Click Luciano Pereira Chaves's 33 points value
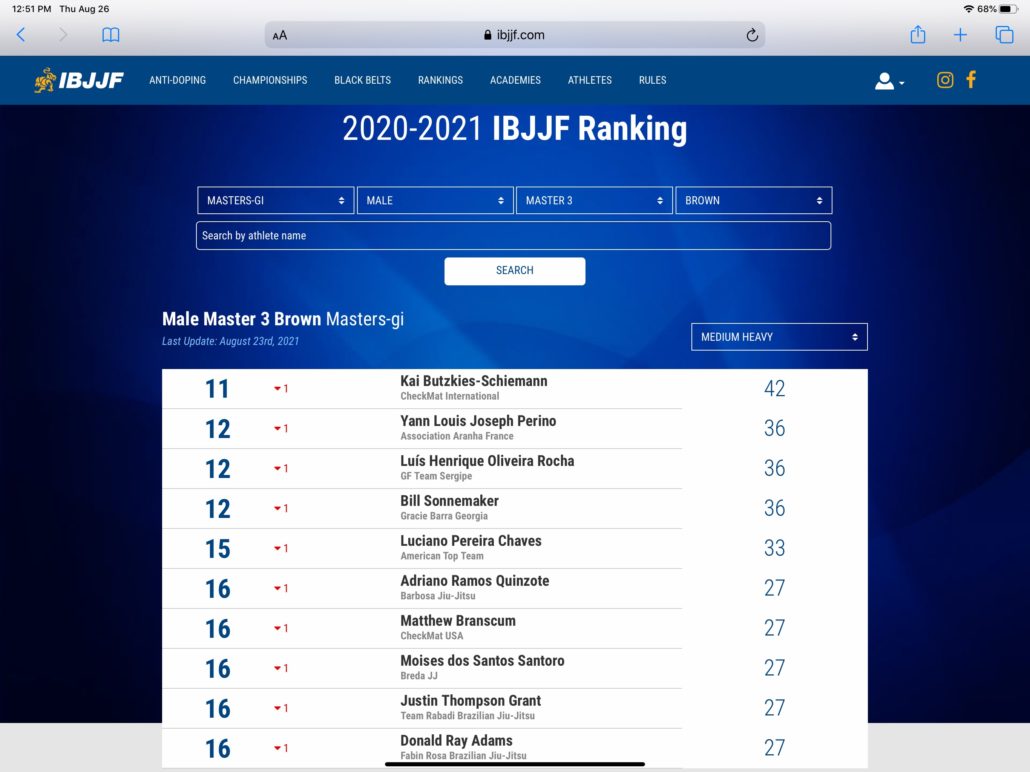Viewport: 1030px width, 772px height. tap(774, 549)
